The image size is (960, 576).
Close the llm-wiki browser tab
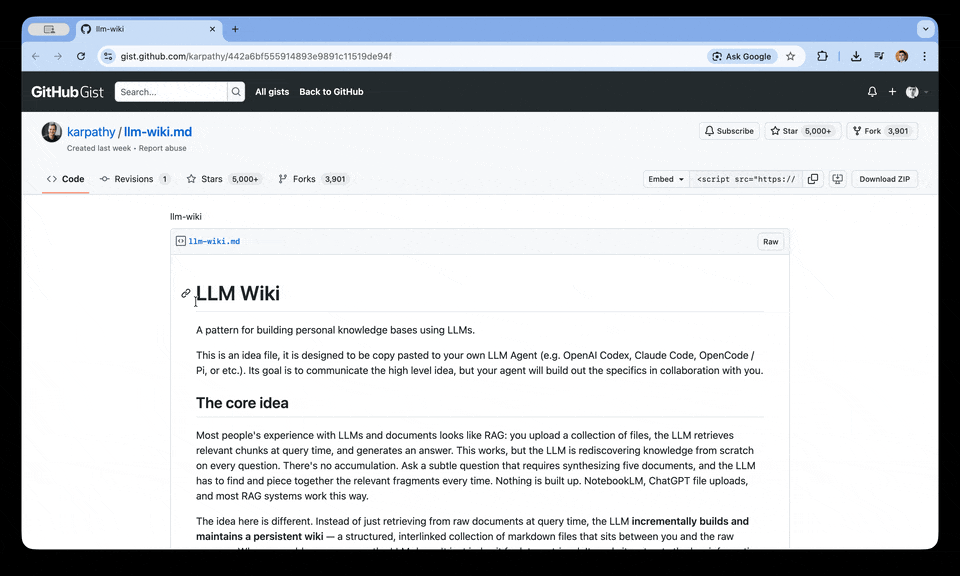click(x=212, y=29)
